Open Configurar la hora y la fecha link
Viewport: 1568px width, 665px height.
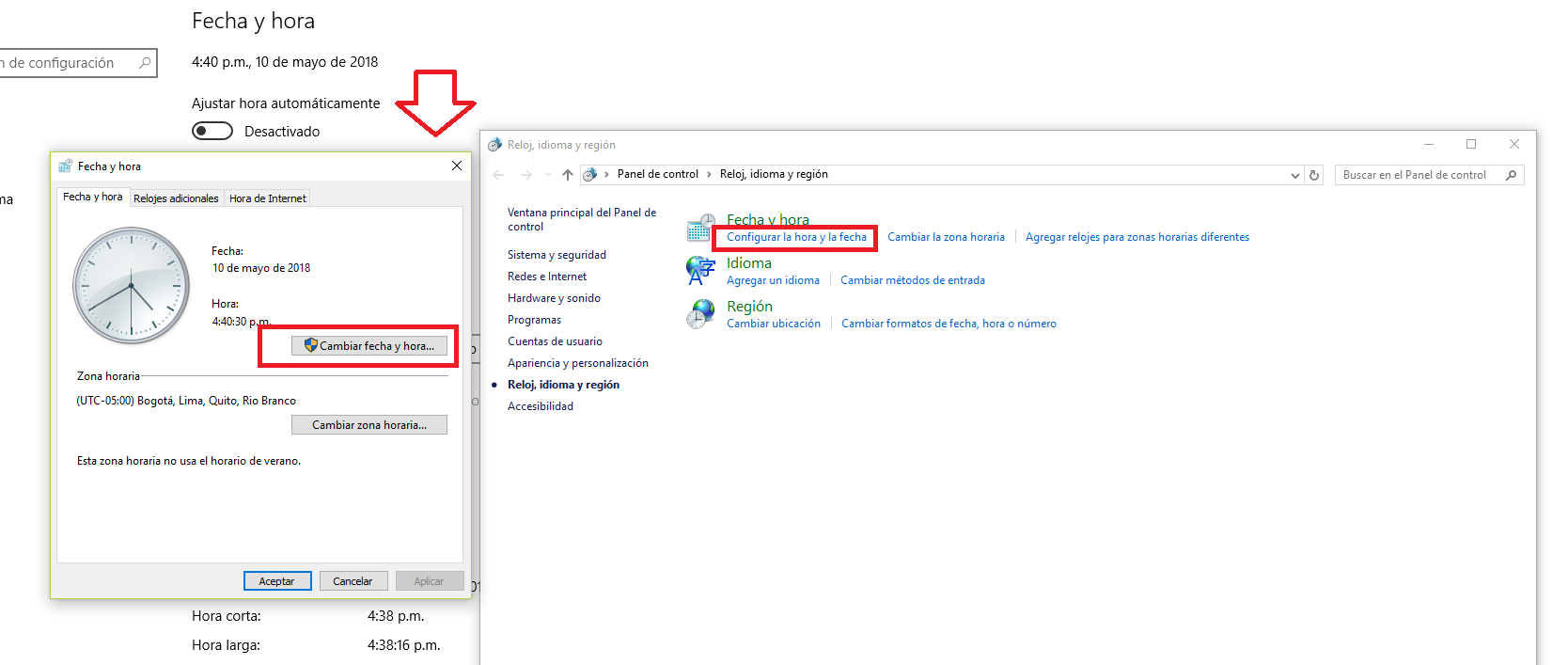coord(796,237)
